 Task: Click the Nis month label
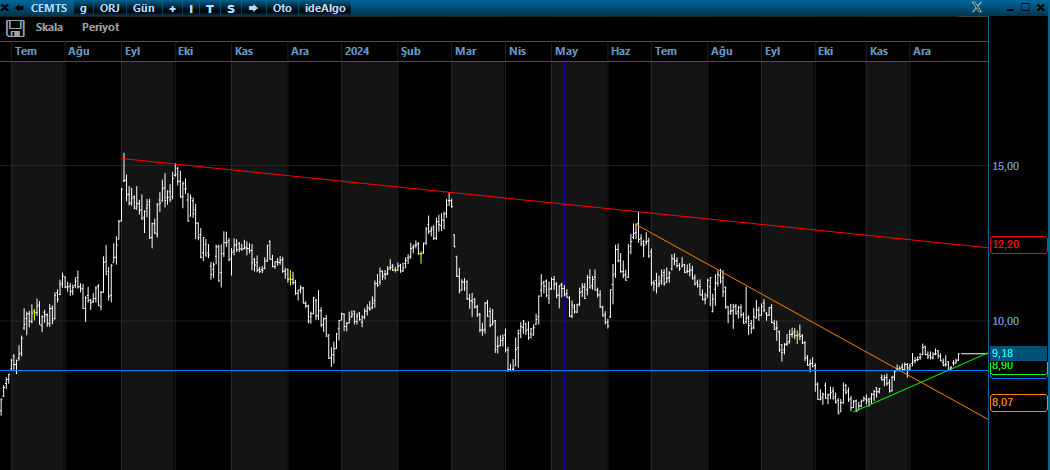tap(516, 52)
